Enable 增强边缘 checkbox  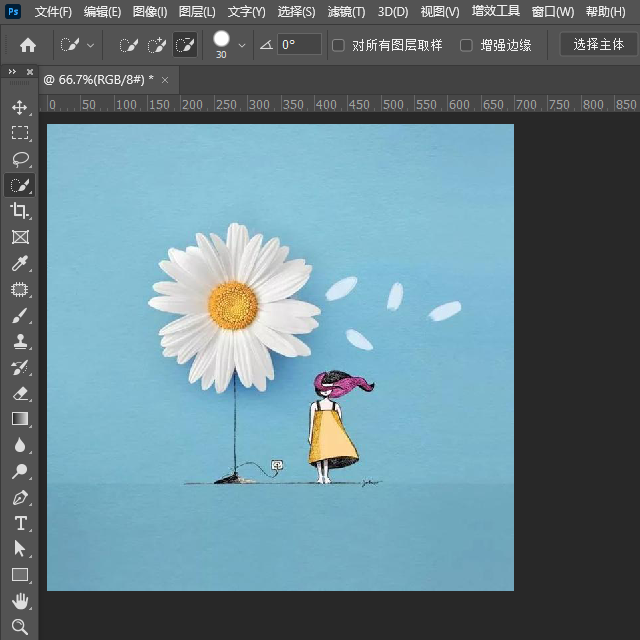(x=466, y=45)
